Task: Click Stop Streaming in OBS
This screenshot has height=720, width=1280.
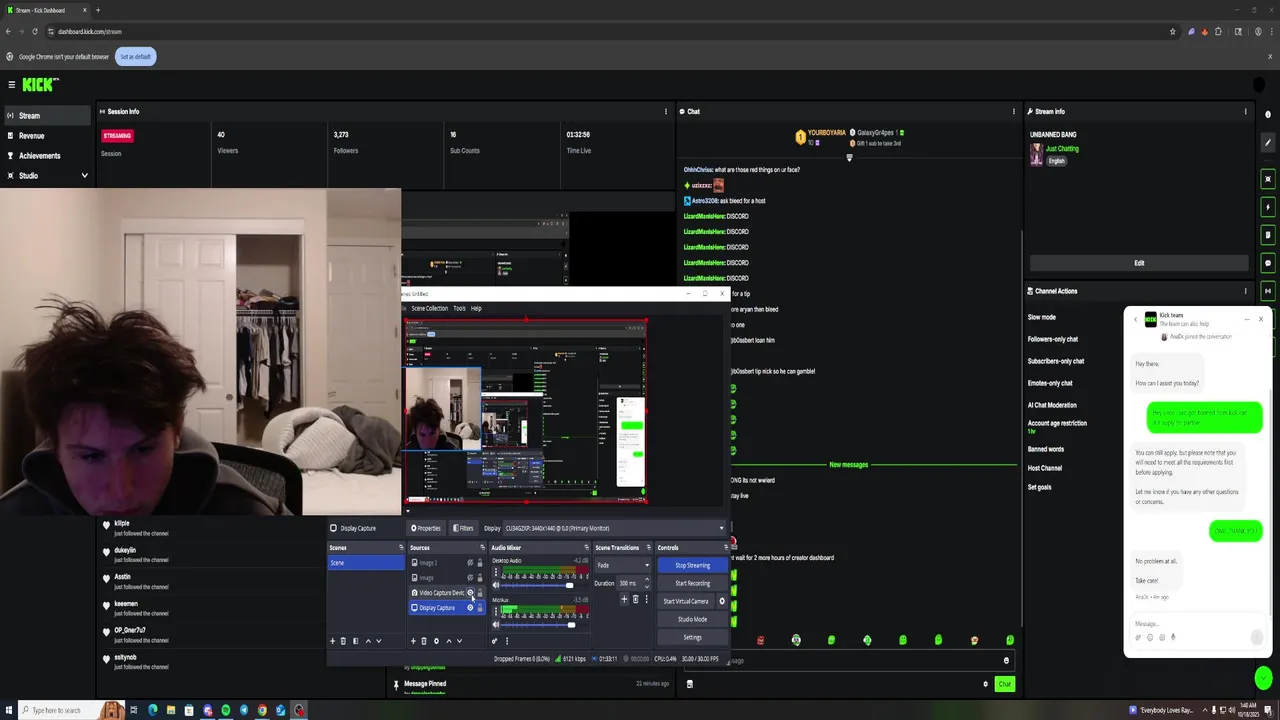Action: click(x=692, y=565)
